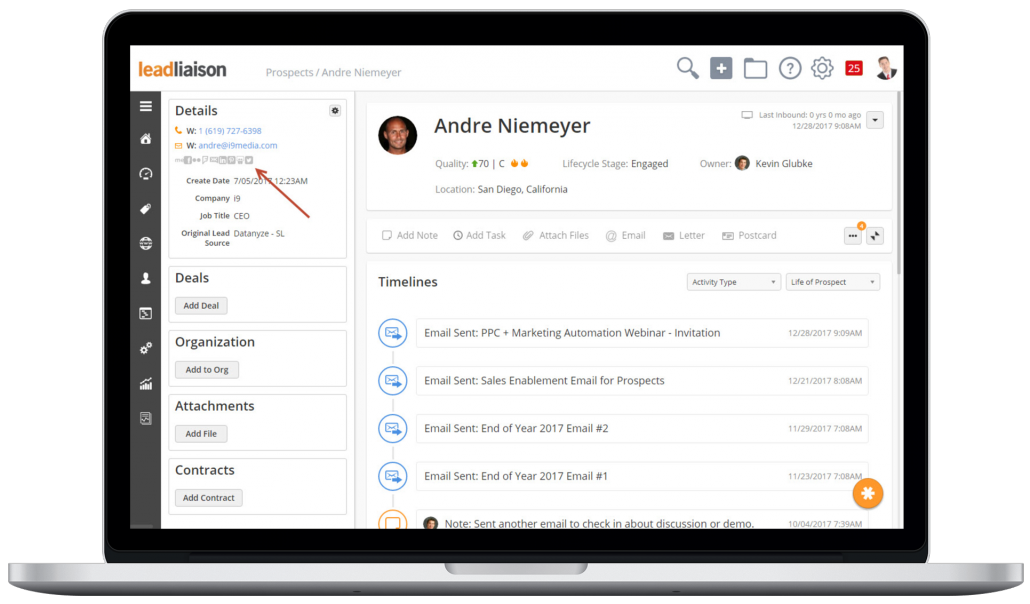This screenshot has width=1030, height=604.
Task: Click the orange asterisk floating button
Action: click(x=868, y=494)
